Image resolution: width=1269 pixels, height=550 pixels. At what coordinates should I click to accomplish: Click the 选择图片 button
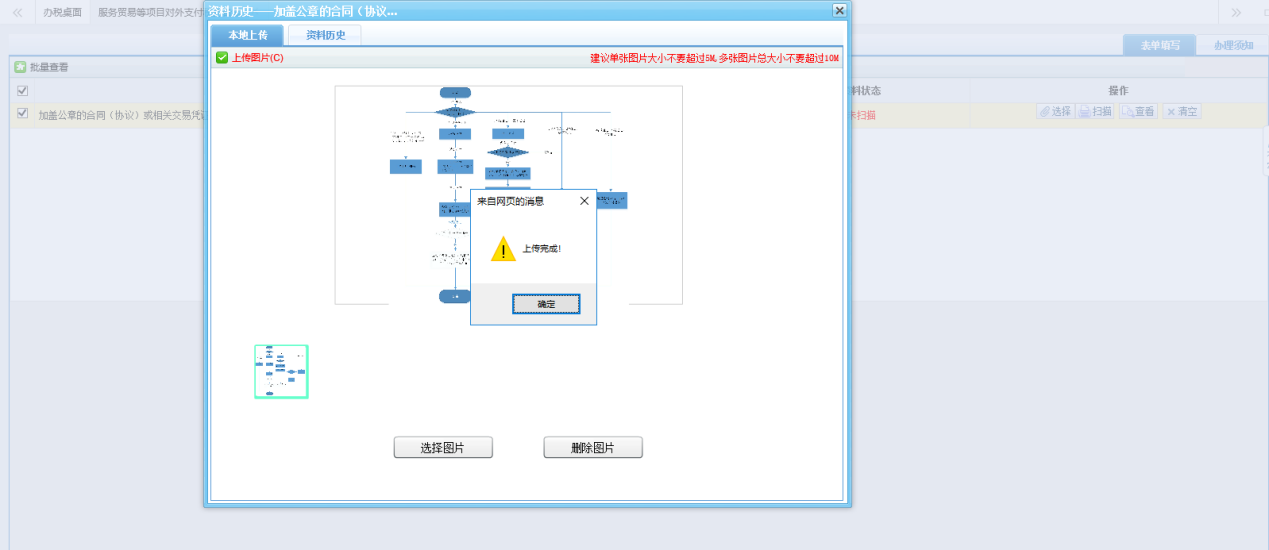443,448
